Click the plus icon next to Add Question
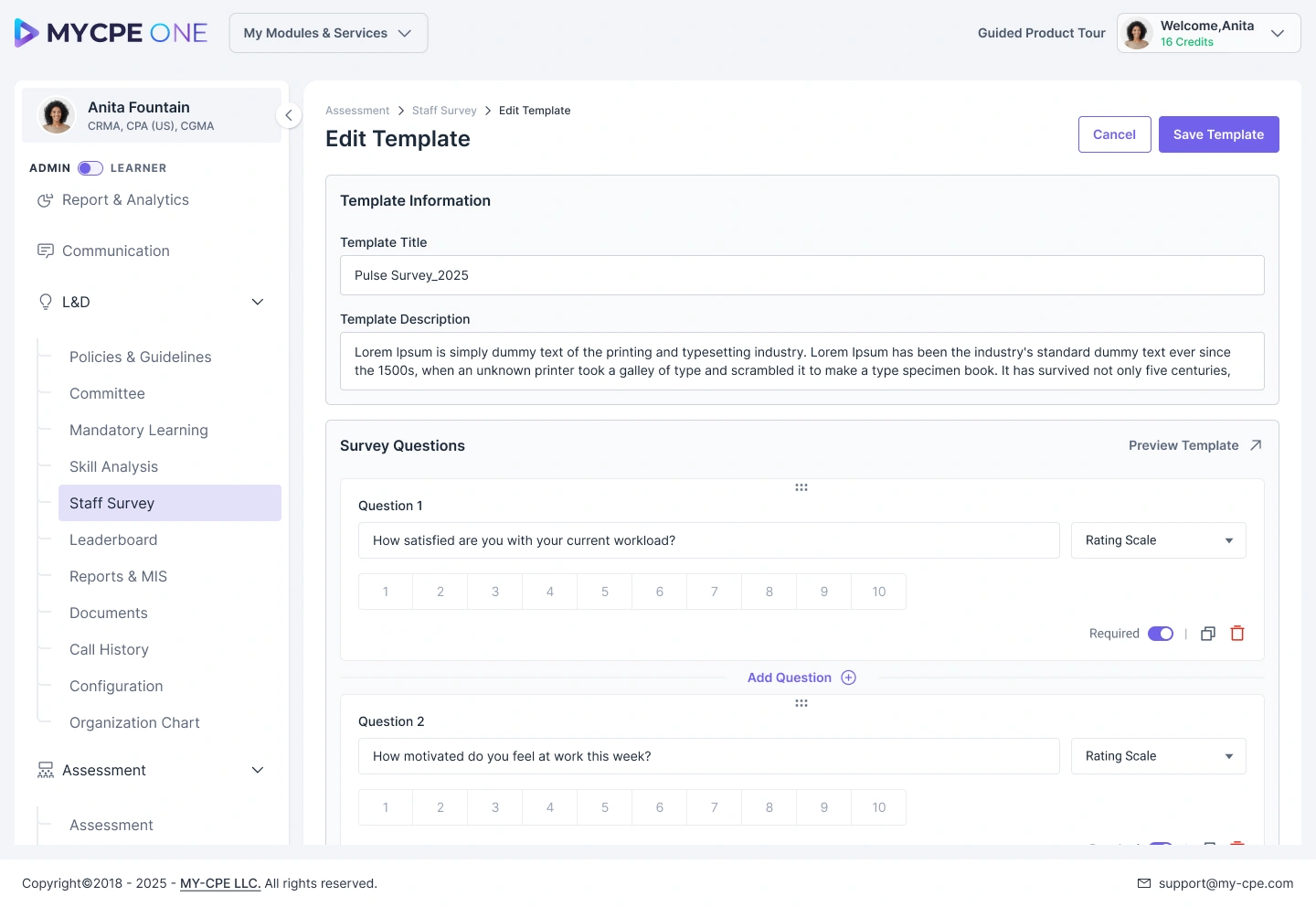1316x907 pixels. tap(848, 678)
